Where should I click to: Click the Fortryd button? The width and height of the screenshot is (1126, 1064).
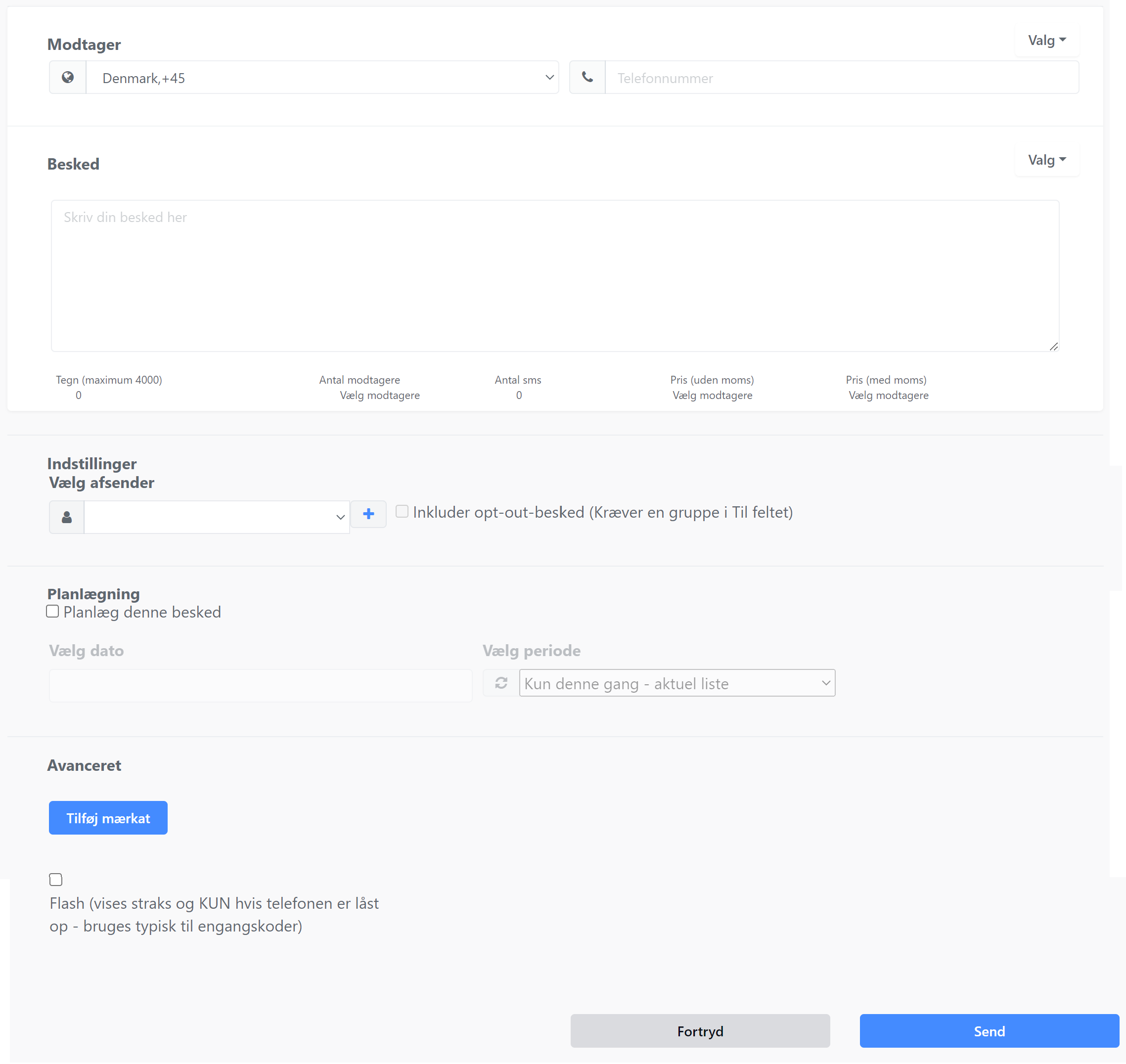700,1030
